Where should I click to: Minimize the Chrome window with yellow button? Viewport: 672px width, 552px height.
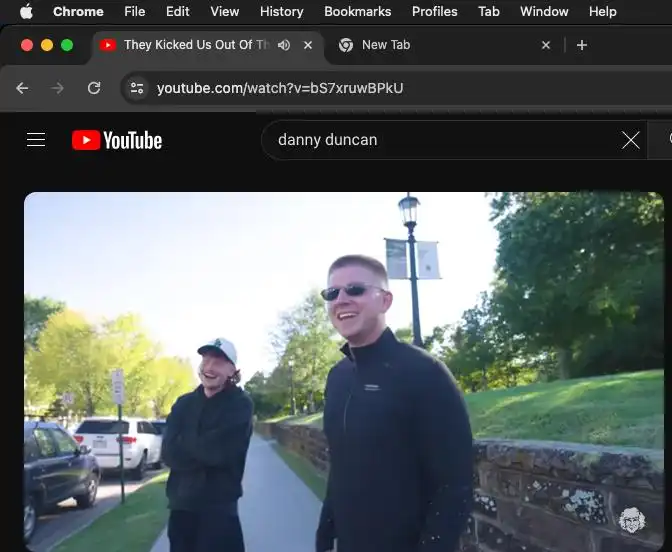47,45
